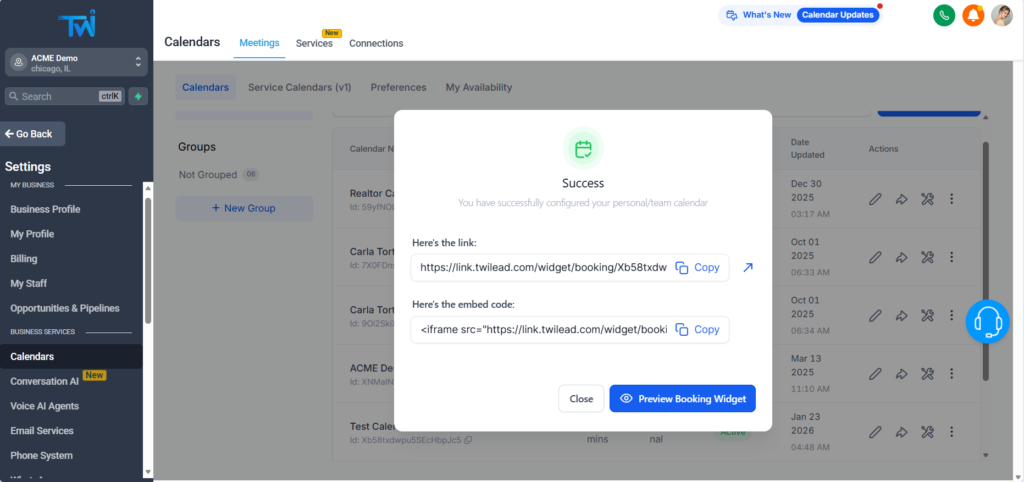Edit calendar in Dec 30 2025 row
Image resolution: width=1024 pixels, height=482 pixels.
click(875, 199)
